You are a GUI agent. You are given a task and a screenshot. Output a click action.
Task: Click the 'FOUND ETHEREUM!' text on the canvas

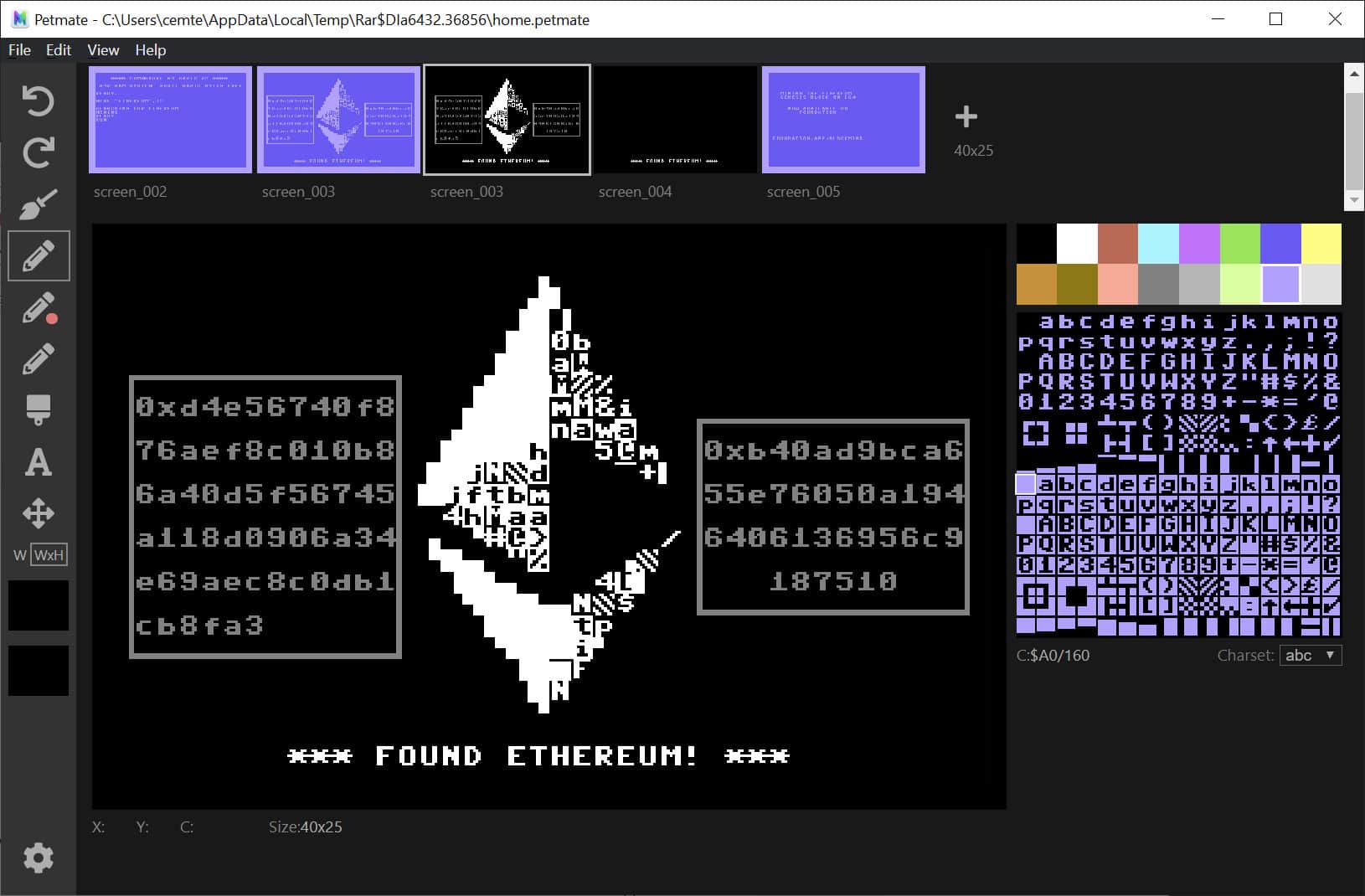click(536, 756)
